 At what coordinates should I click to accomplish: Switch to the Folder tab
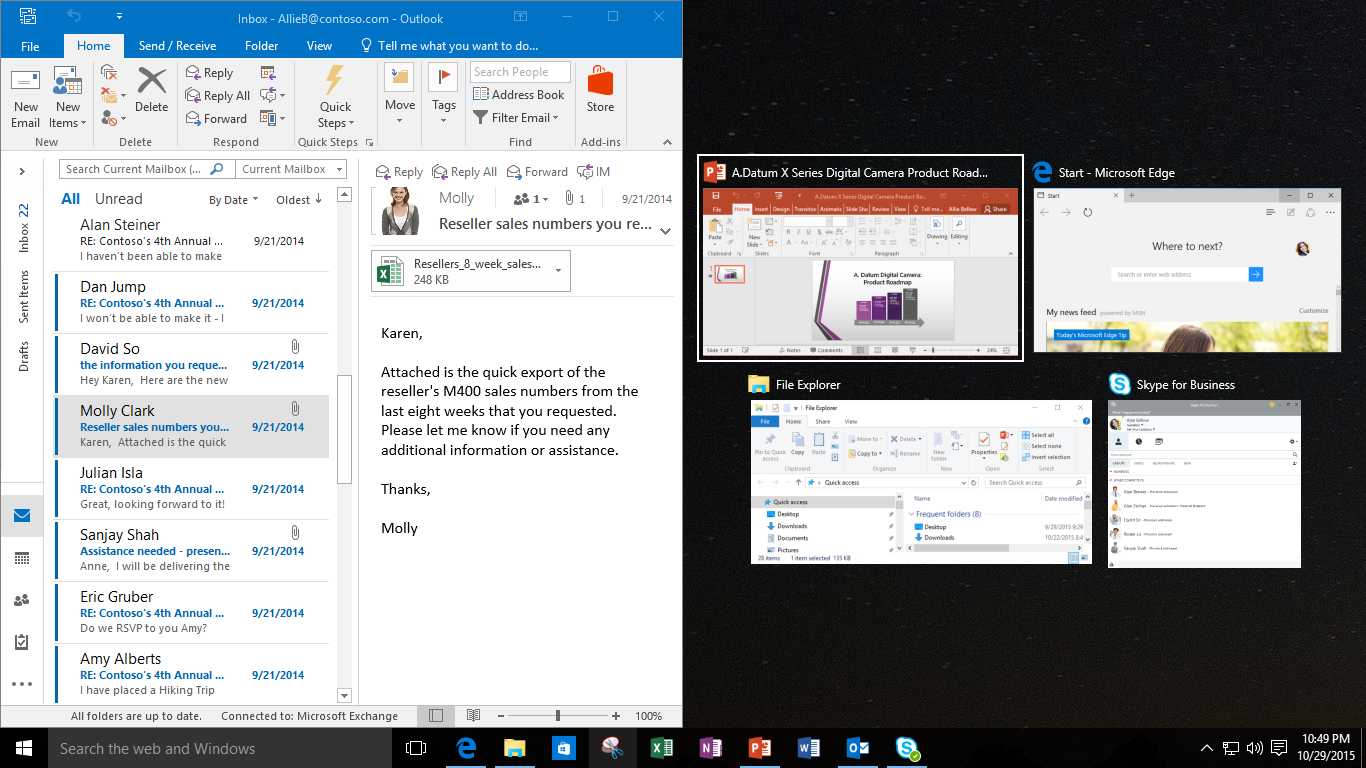pos(262,46)
